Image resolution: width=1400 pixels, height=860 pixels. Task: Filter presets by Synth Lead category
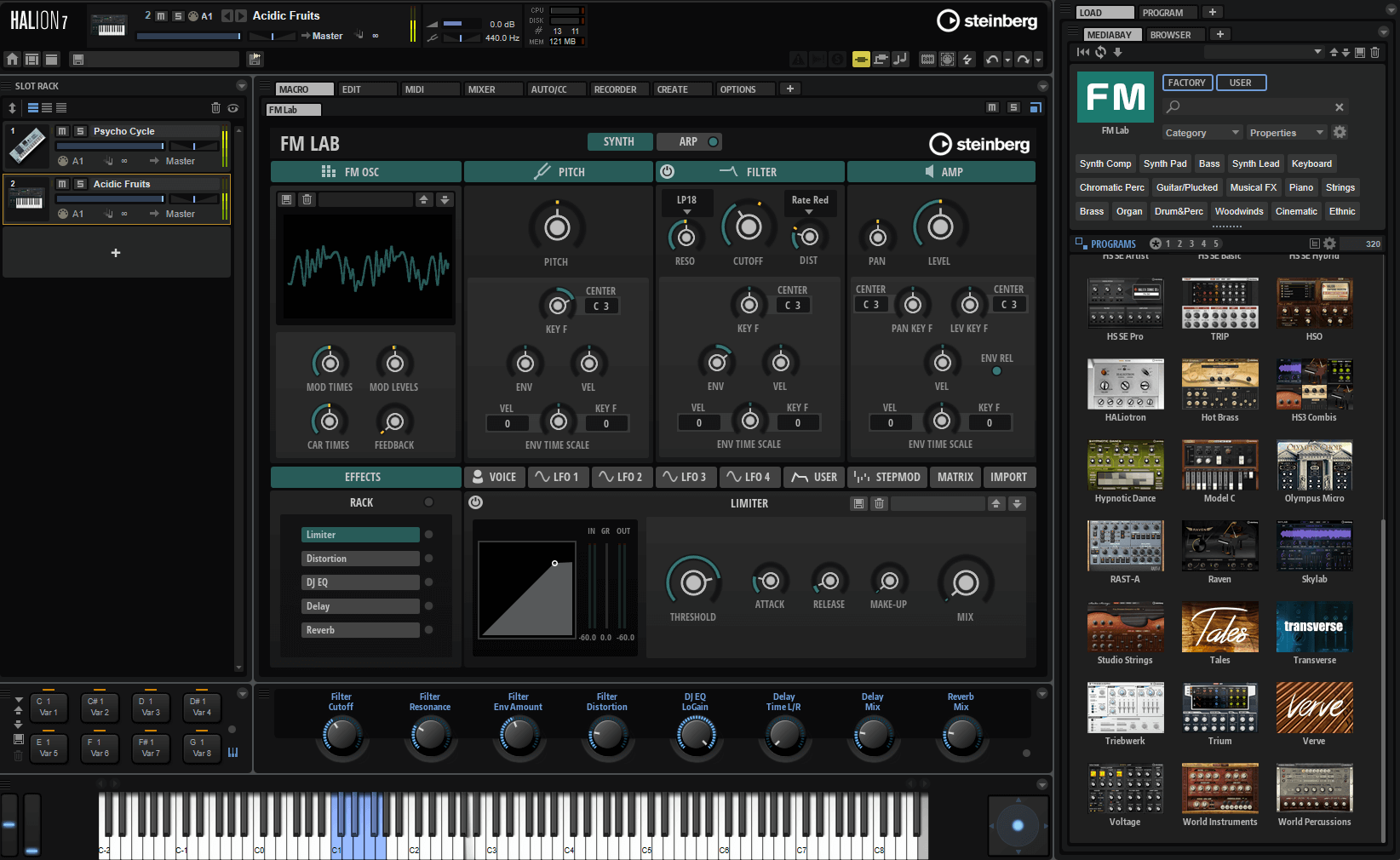click(1255, 163)
